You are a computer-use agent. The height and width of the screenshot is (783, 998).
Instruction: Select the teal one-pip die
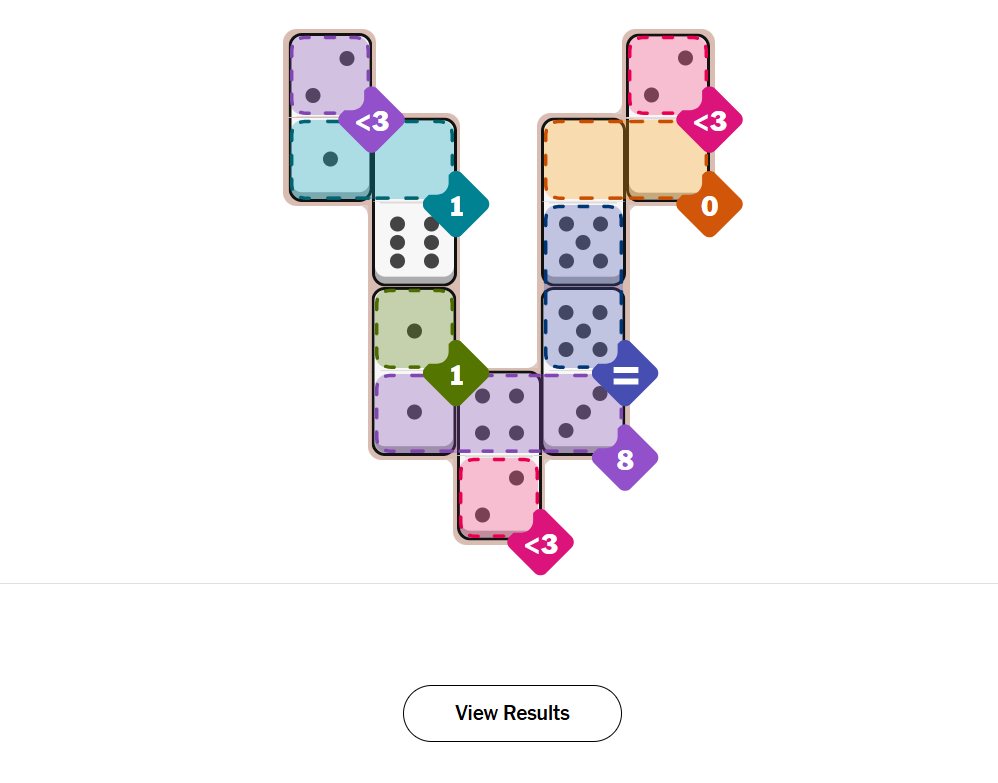pos(330,159)
